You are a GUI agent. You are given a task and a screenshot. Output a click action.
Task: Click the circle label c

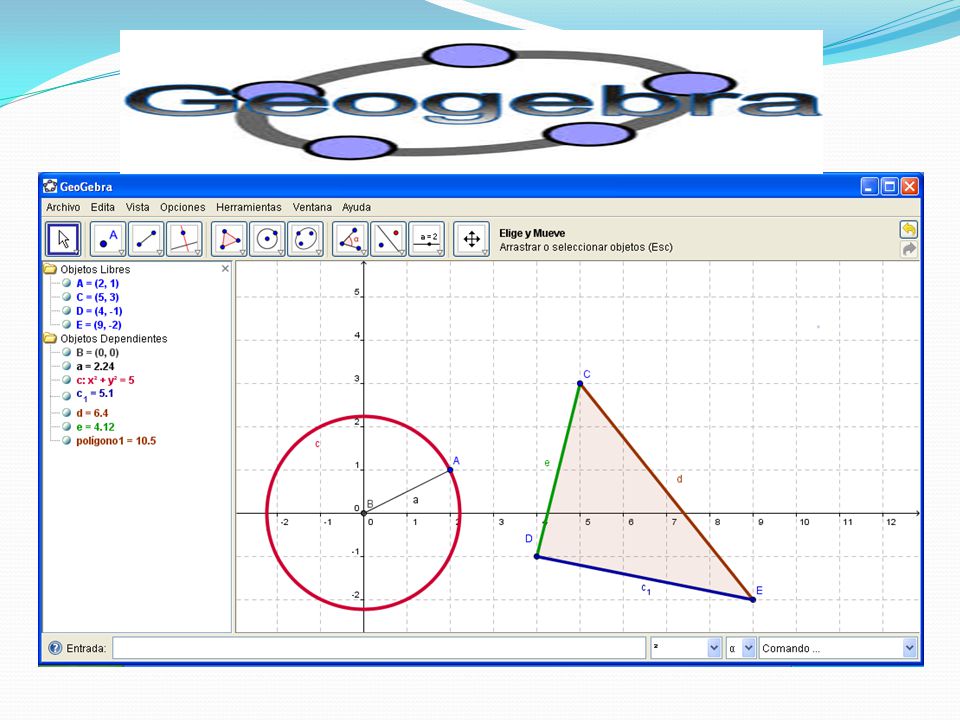pos(317,444)
